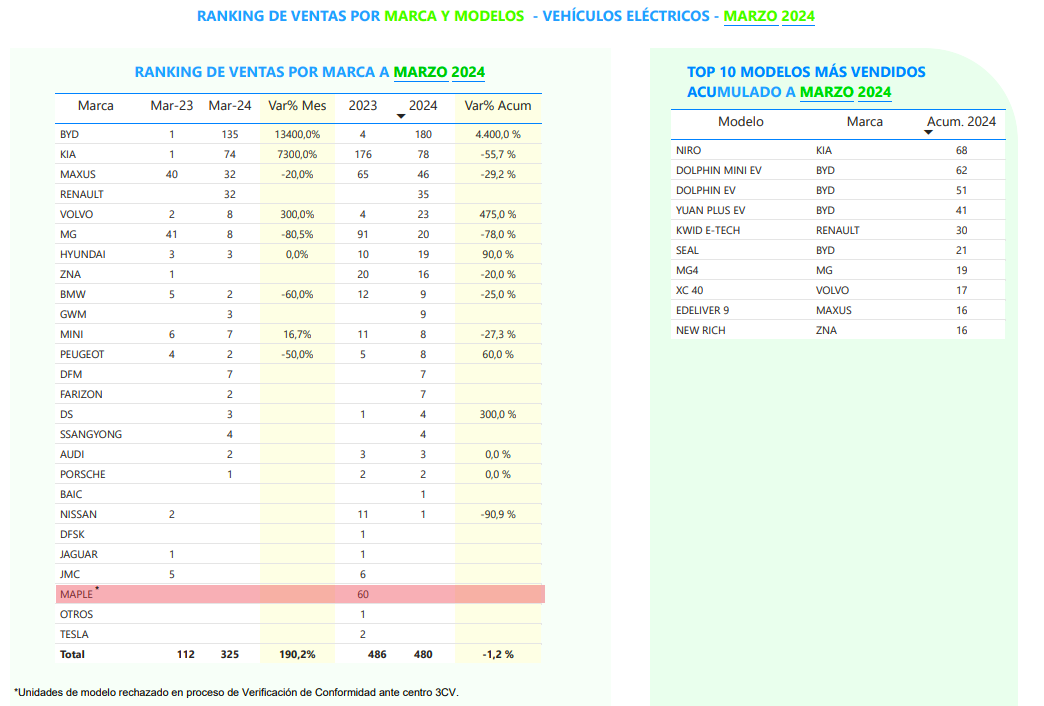Select the NEW RICH model row
Viewport: 1044px width, 706px height.
coord(838,330)
